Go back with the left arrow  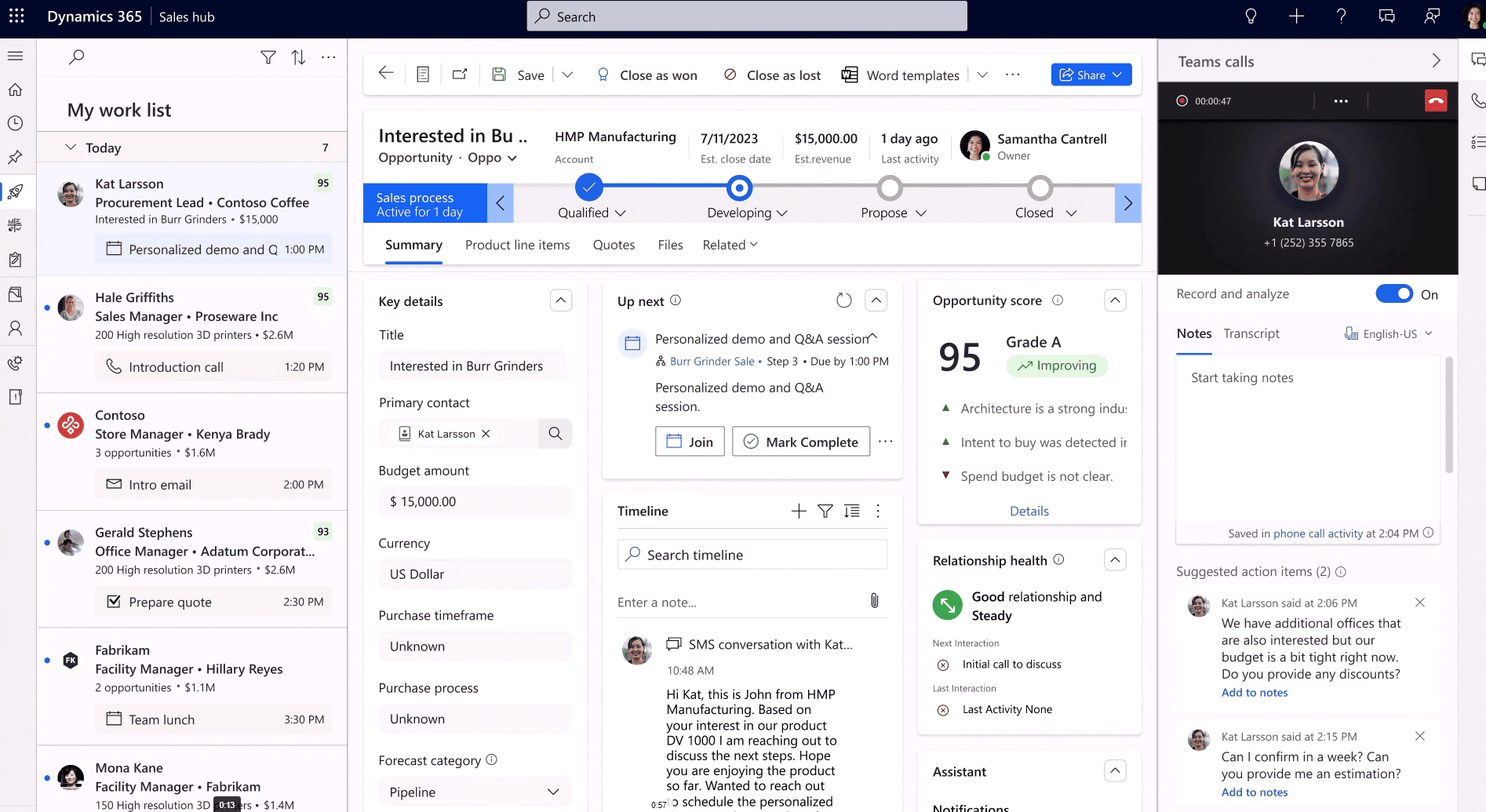coord(386,74)
